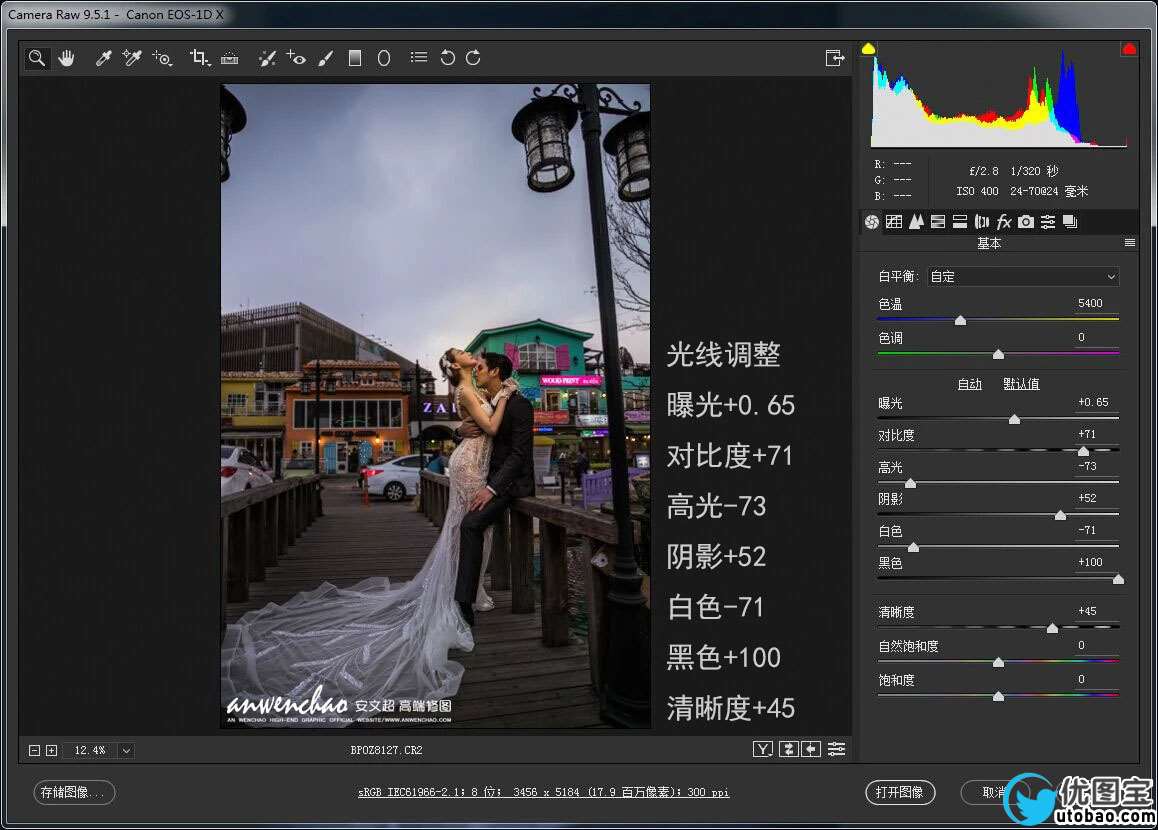
Task: Click the 自然饱和度 vibrance slider handle
Action: [x=998, y=662]
